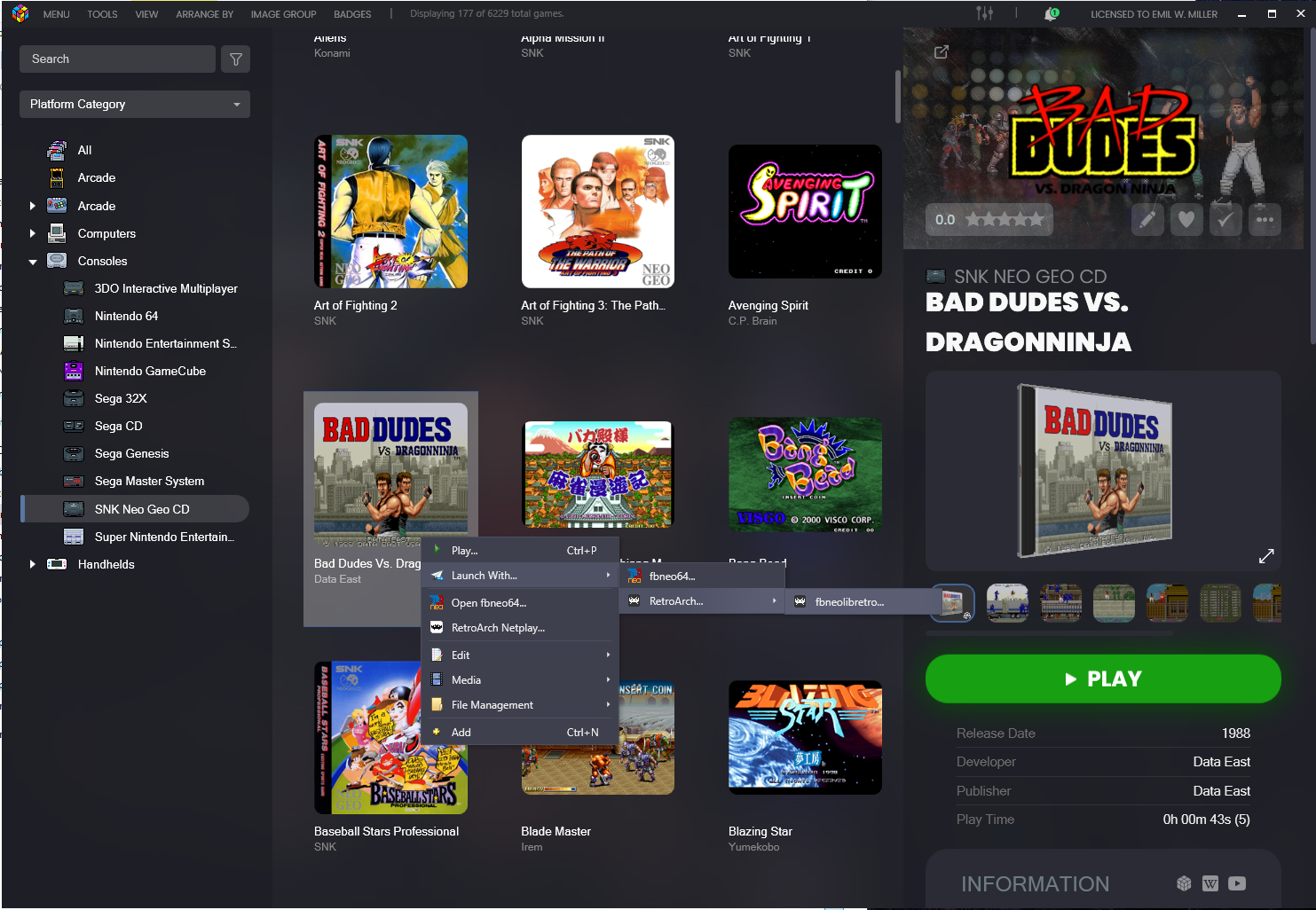Choose RetroArch Netplay... in context menu
Screen dimensions: 1316x910
click(x=520, y=627)
